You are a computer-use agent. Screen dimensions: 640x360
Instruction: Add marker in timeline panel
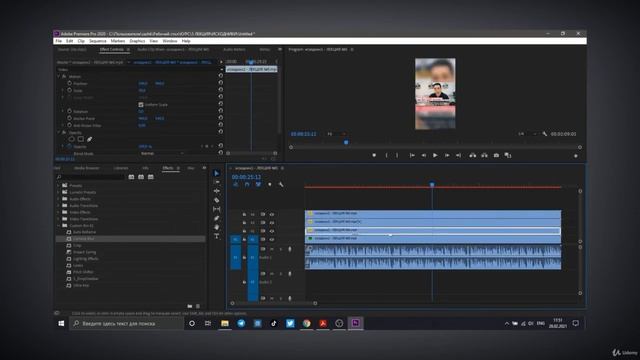pyautogui.click(x=269, y=184)
